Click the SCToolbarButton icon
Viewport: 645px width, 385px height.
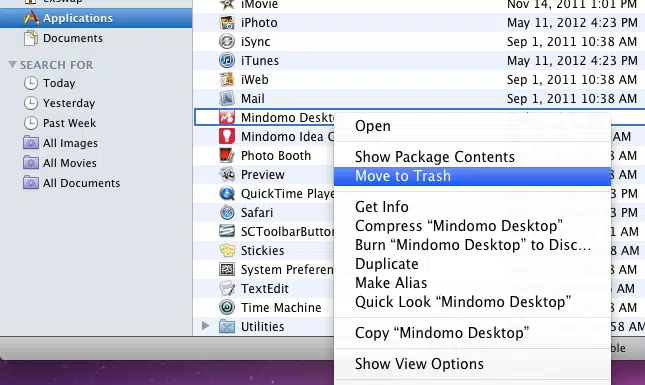[227, 232]
